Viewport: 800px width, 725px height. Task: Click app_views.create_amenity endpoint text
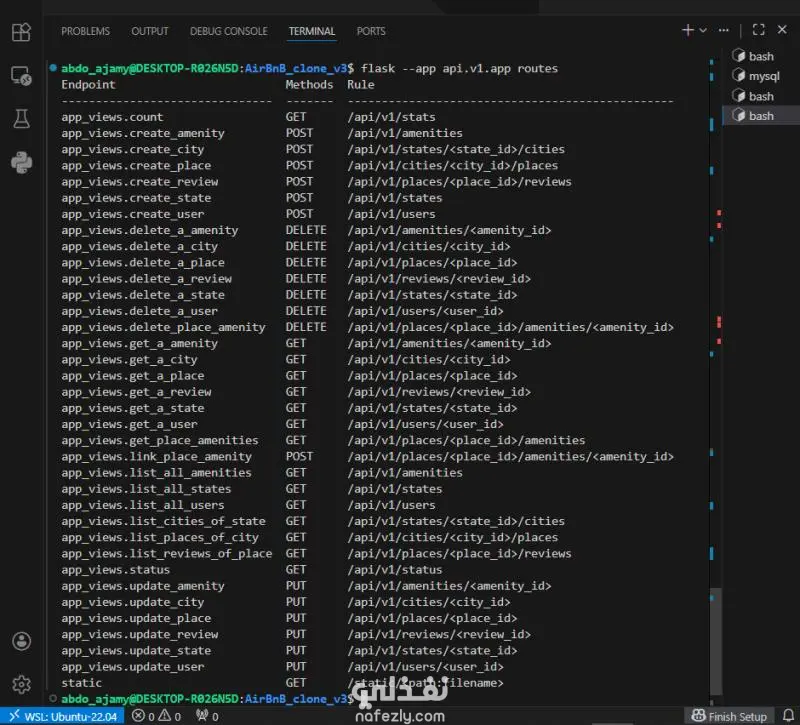pyautogui.click(x=143, y=134)
